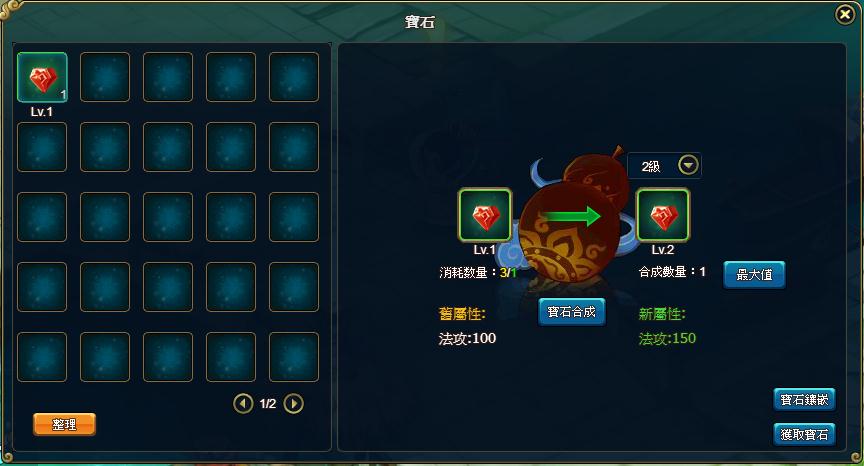
Task: Select first empty slot in second row
Action: (42, 147)
